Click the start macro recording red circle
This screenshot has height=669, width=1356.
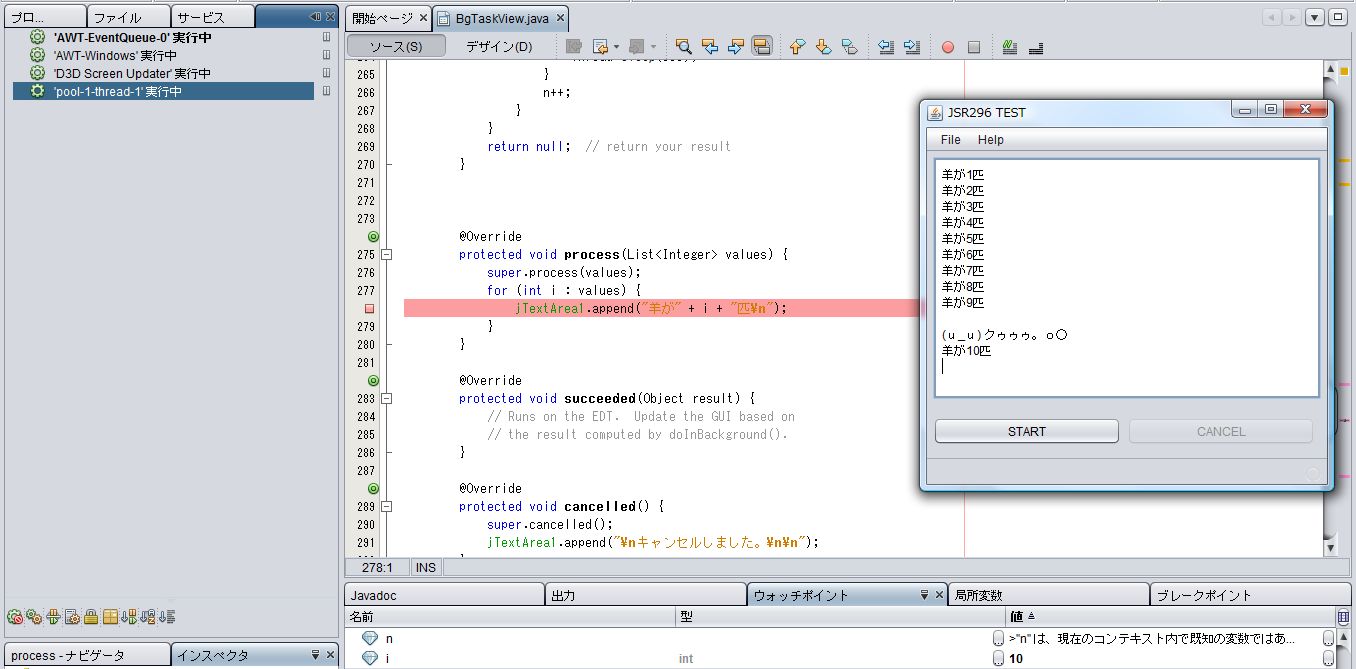(x=947, y=47)
